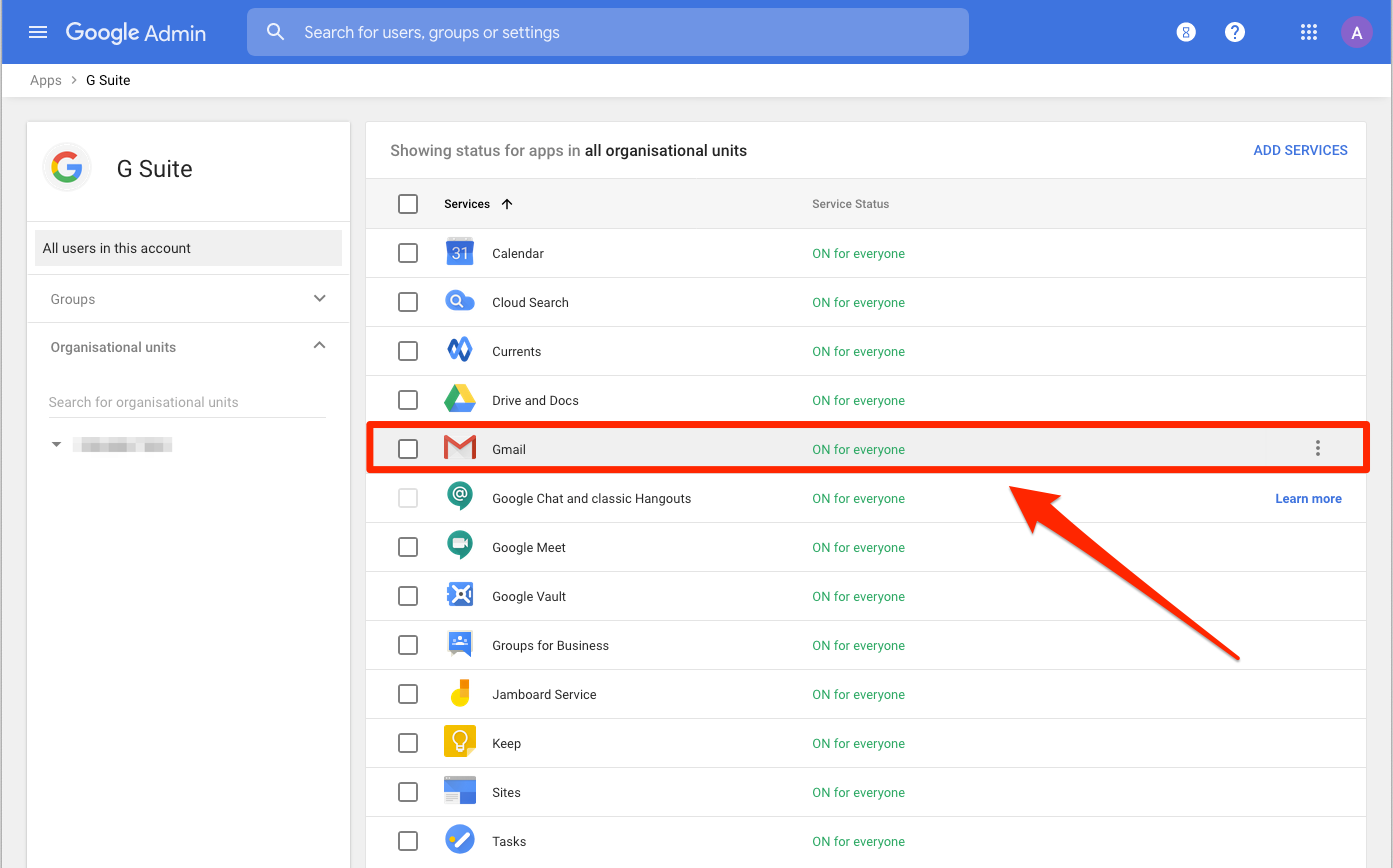Open the main hamburger menu
The height and width of the screenshot is (868, 1393).
pyautogui.click(x=38, y=32)
